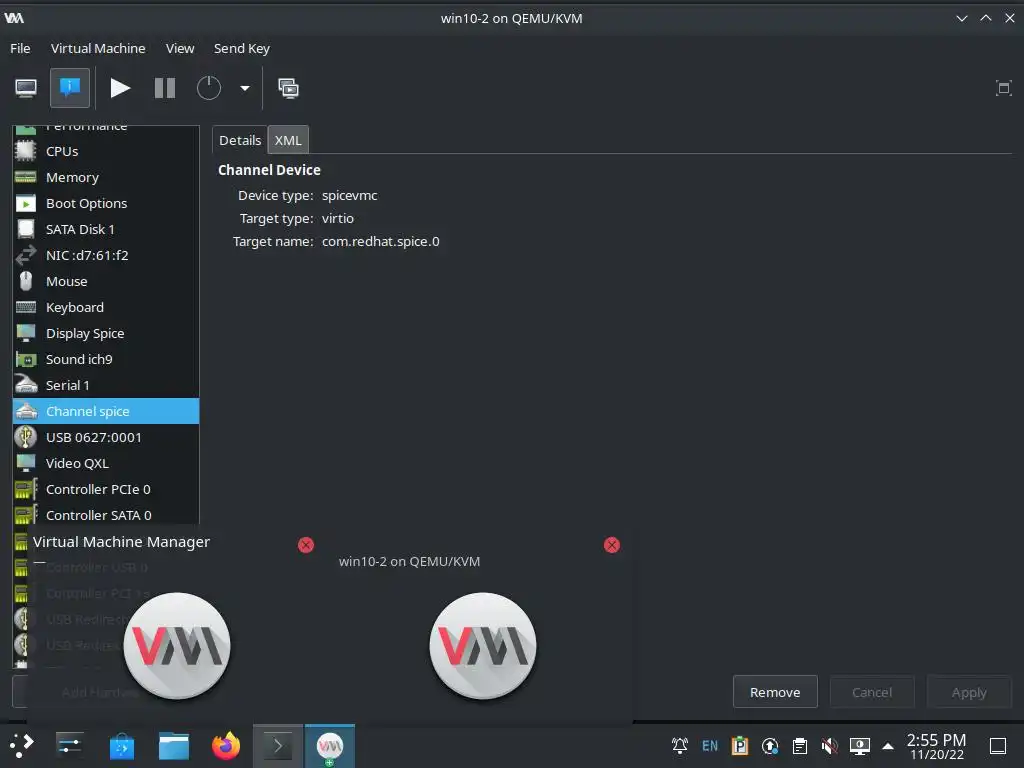Select NIC :d7:61:f2 entry
This screenshot has width=1024, height=768.
click(106, 255)
